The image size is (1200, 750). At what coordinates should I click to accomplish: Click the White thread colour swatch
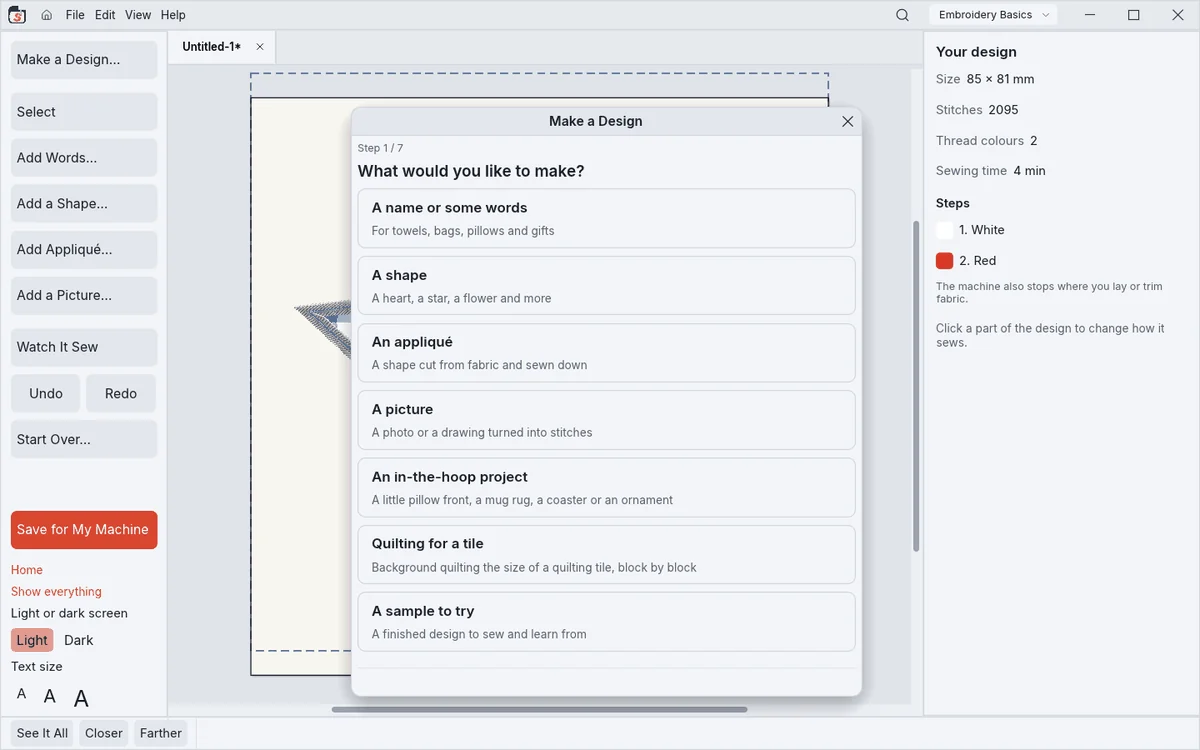(x=944, y=230)
